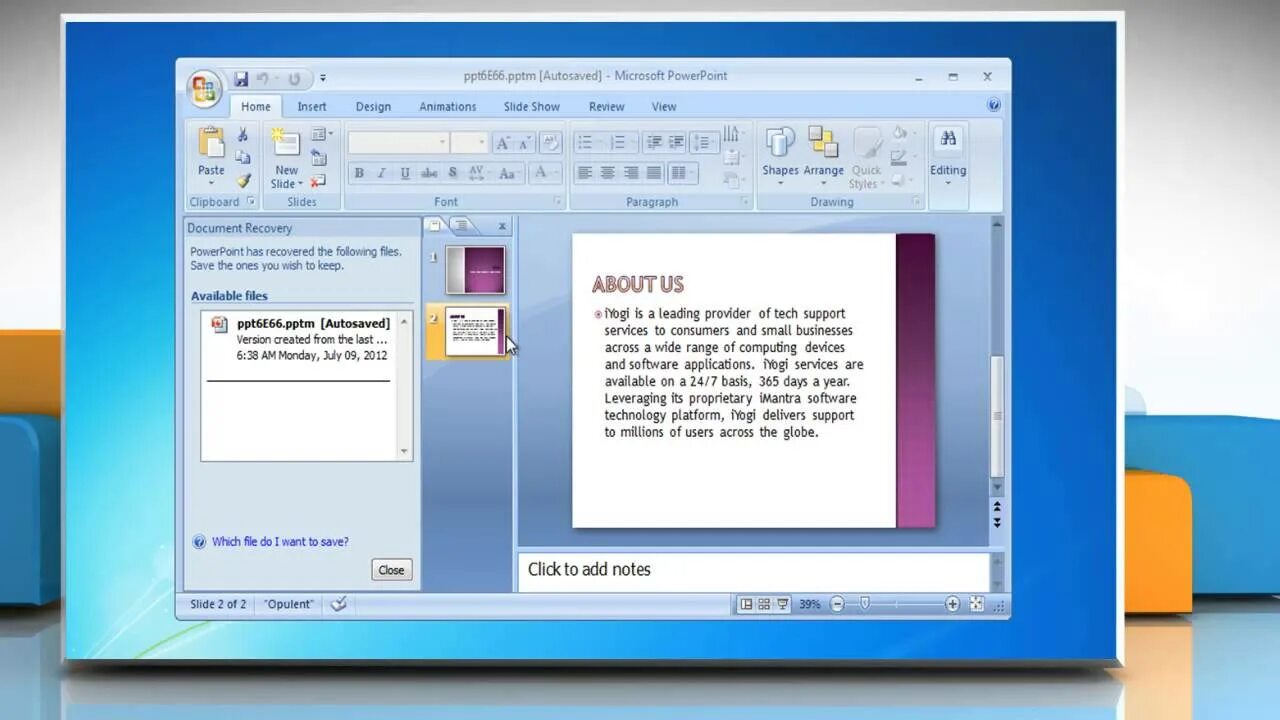1280x720 pixels.
Task: Click the Increase Font Size icon
Action: tap(503, 143)
